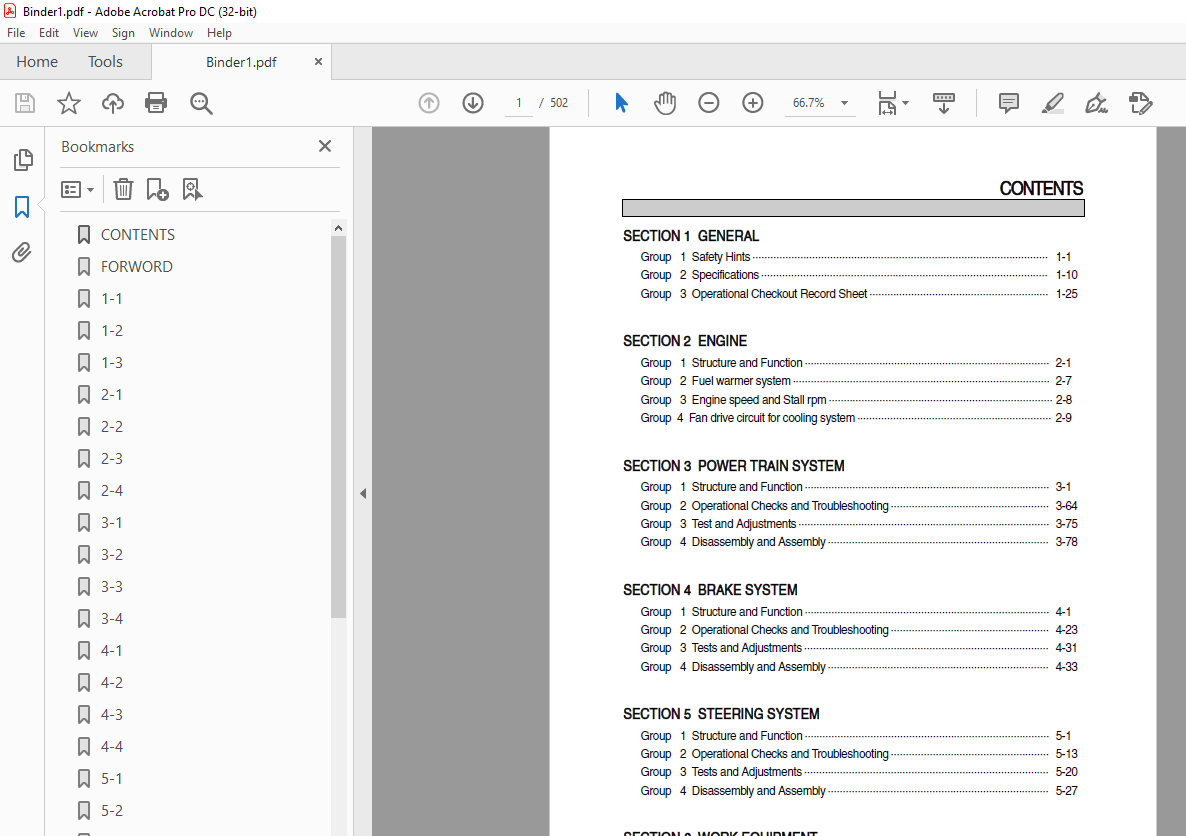Viewport: 1186px width, 836px height.
Task: Open Page Thumbnails side panel
Action: coord(23,160)
